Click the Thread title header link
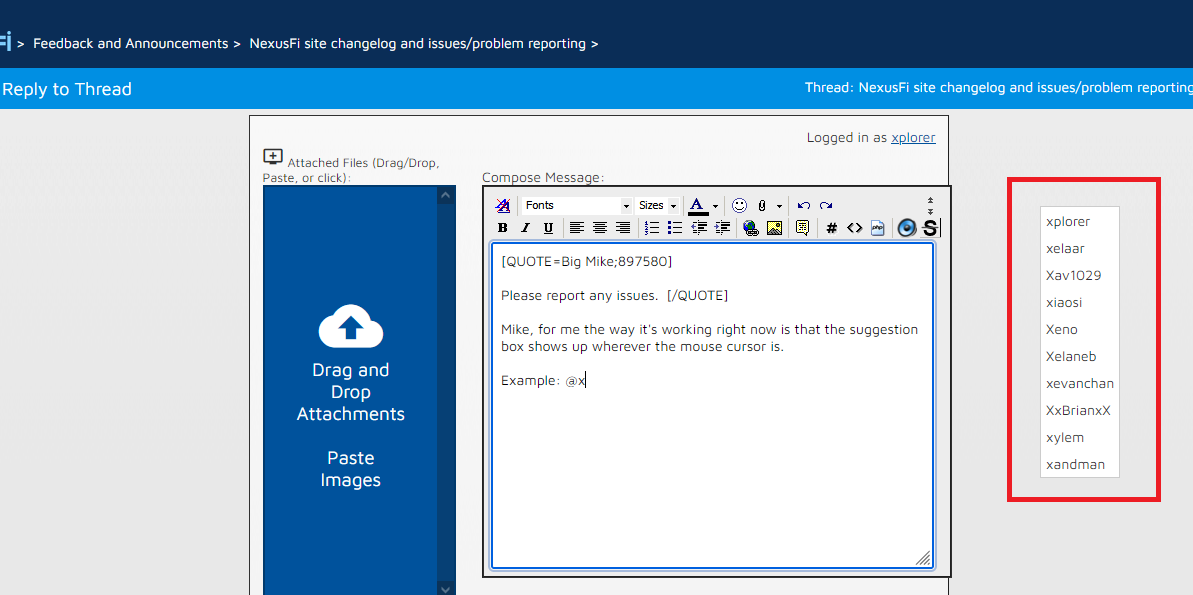 [x=999, y=88]
